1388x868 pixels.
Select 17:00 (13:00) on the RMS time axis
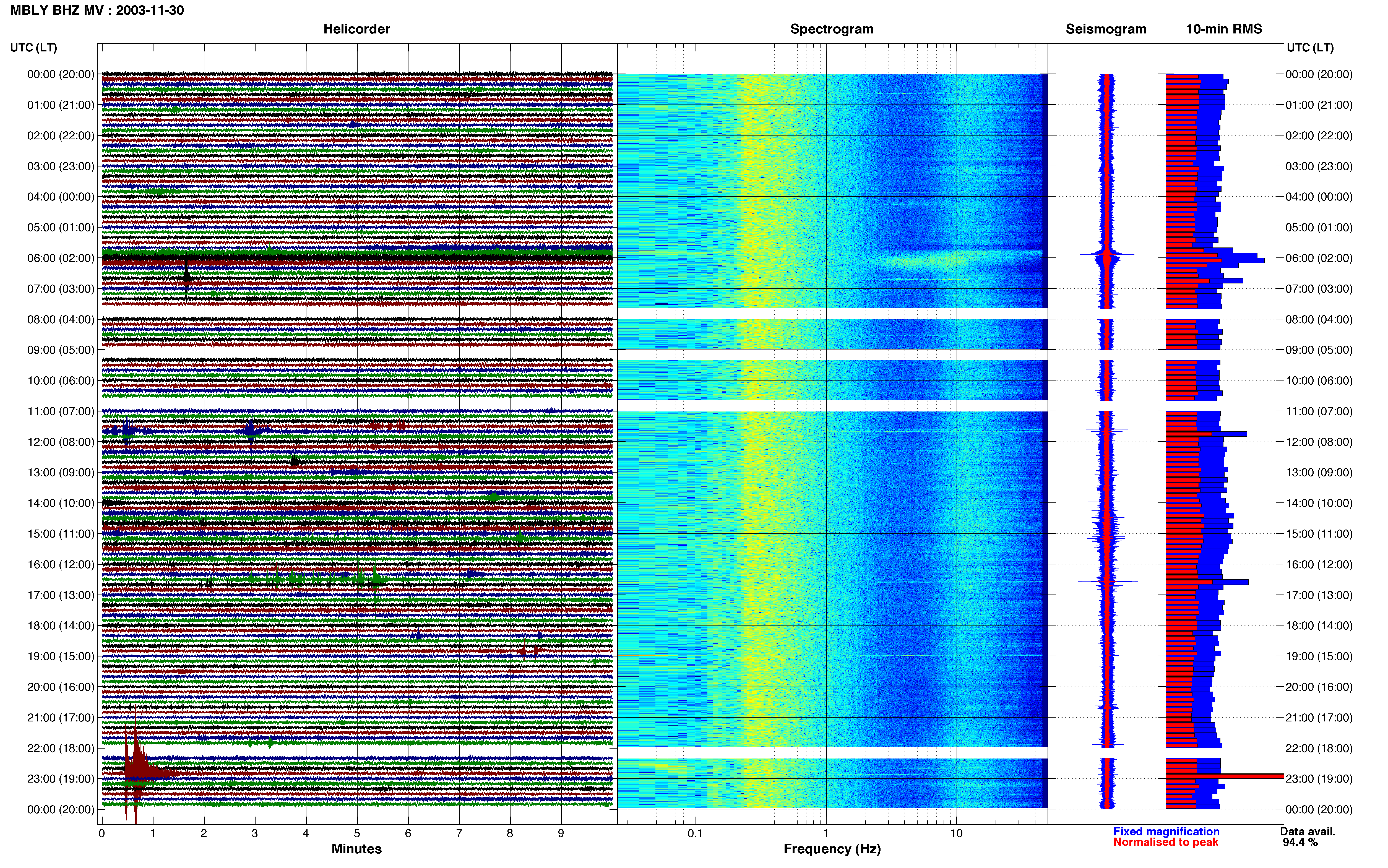(1319, 595)
